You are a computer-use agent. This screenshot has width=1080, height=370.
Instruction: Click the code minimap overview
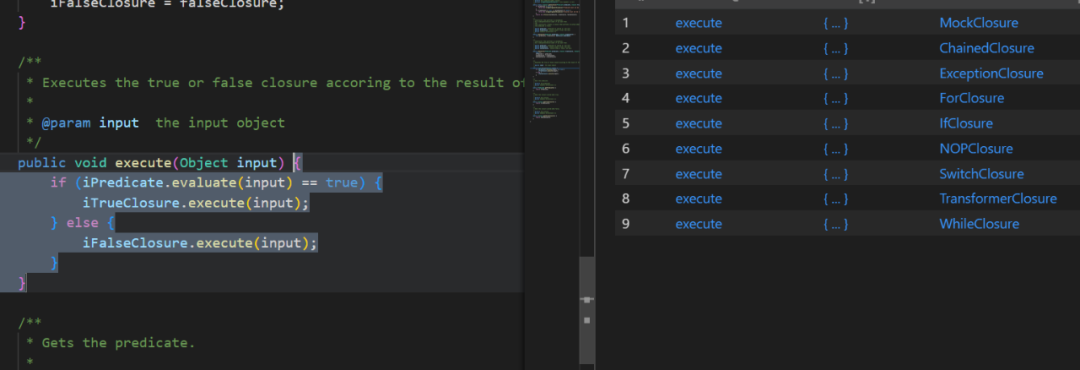pyautogui.click(x=554, y=62)
